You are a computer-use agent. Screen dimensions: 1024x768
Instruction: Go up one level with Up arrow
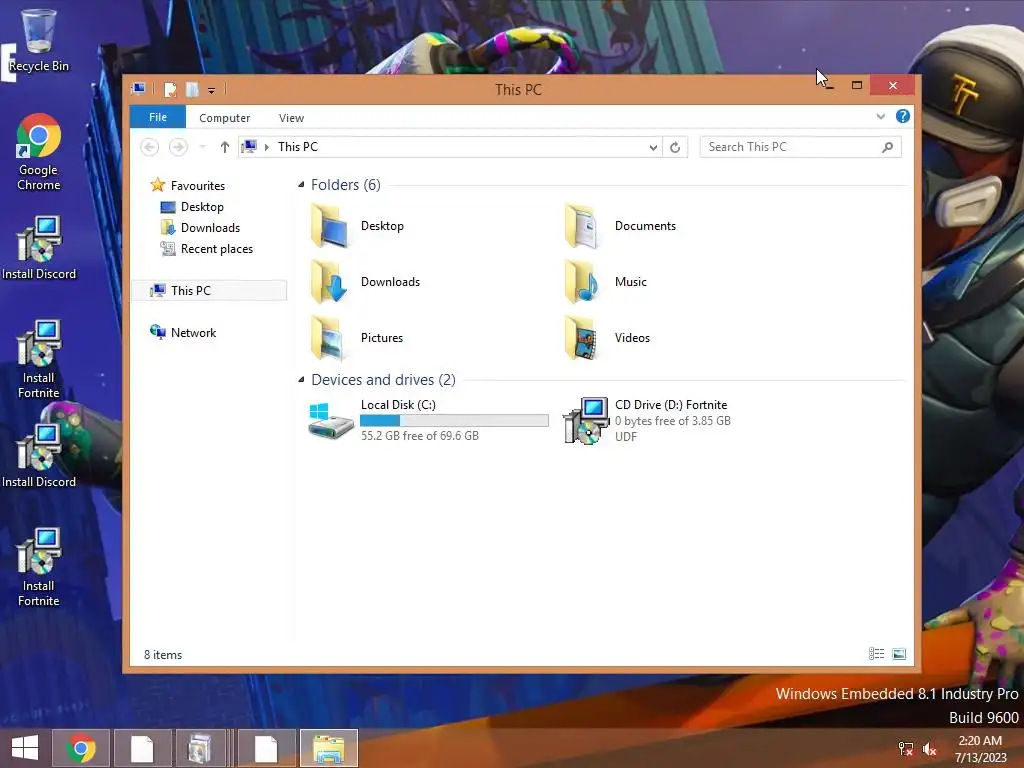[225, 147]
